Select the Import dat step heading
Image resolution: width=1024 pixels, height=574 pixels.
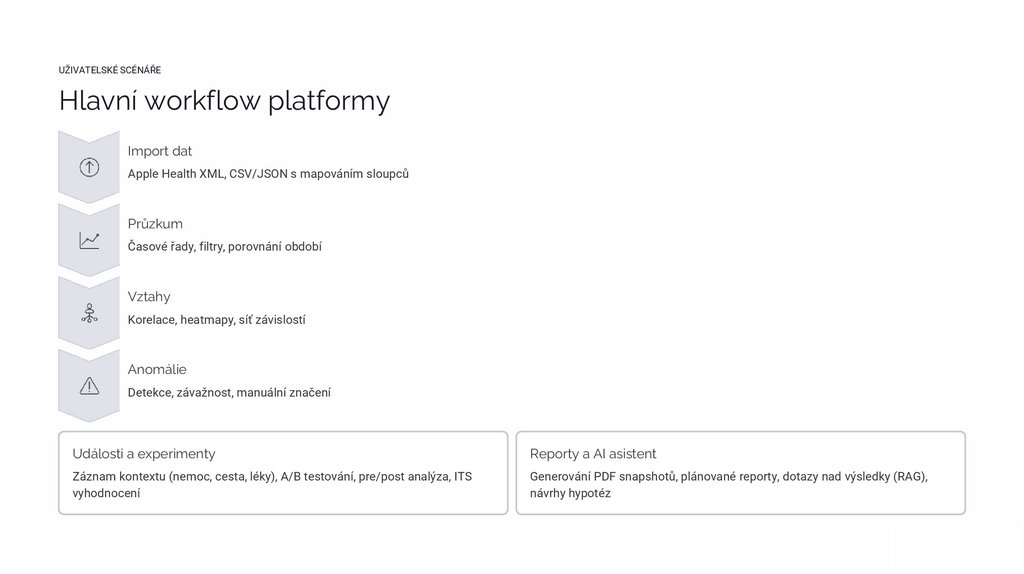click(160, 151)
